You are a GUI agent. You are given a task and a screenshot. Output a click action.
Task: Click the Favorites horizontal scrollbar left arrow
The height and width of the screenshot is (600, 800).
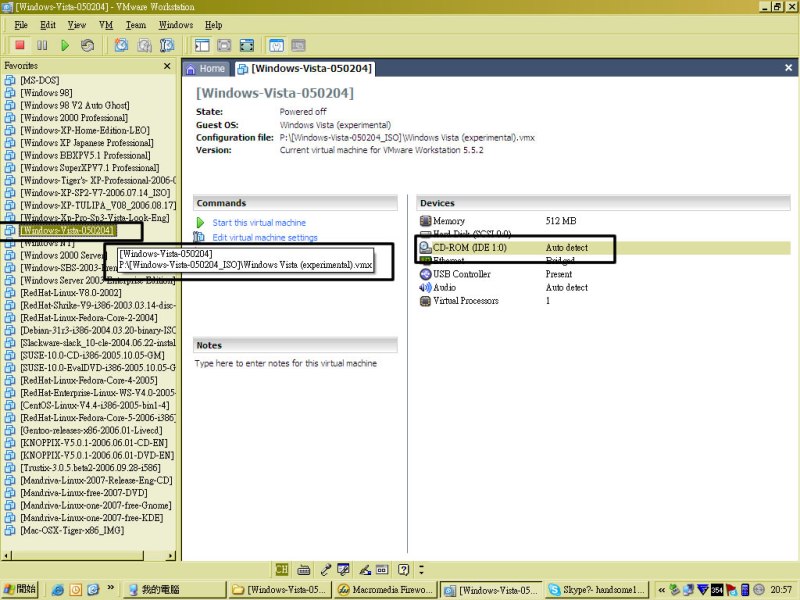[x=7, y=555]
